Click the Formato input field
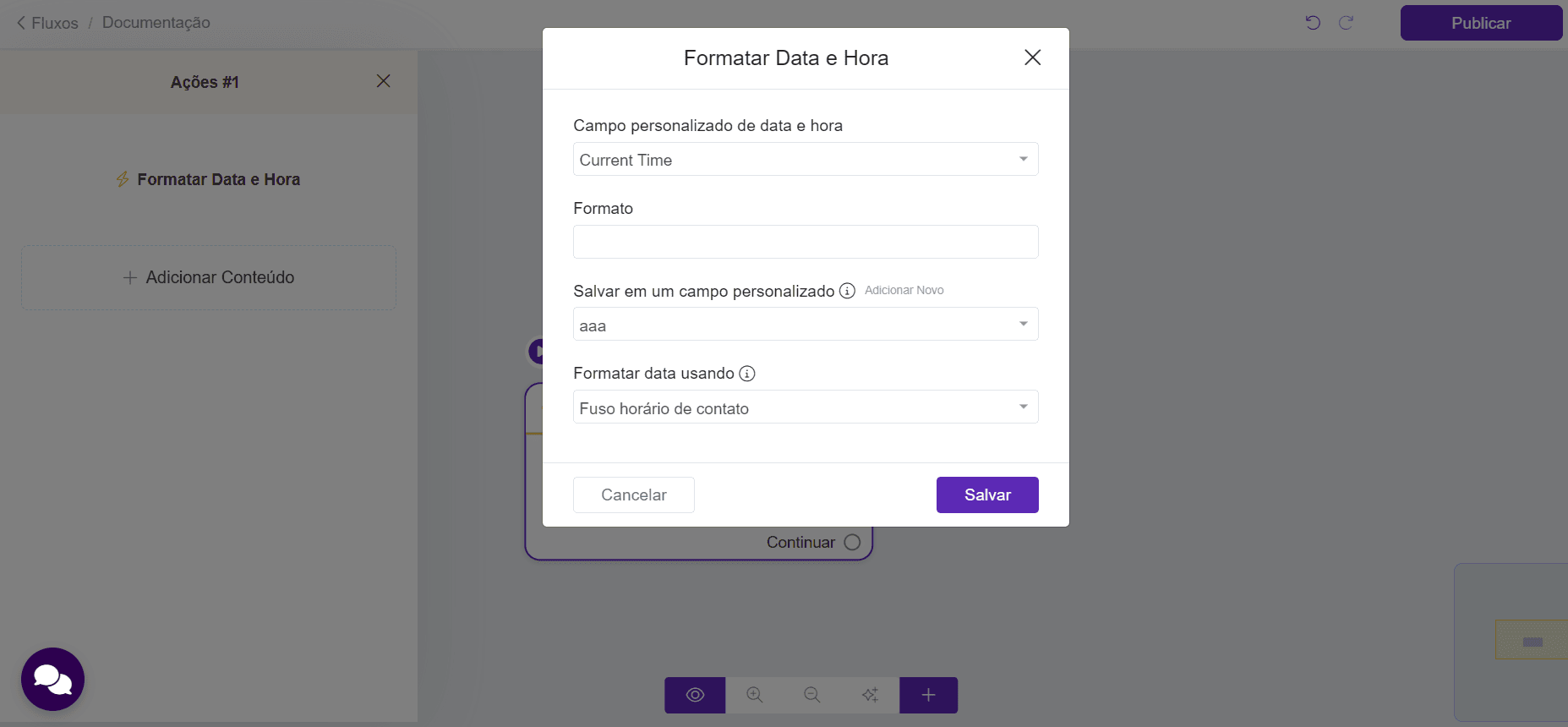The width and height of the screenshot is (1568, 727). click(806, 242)
